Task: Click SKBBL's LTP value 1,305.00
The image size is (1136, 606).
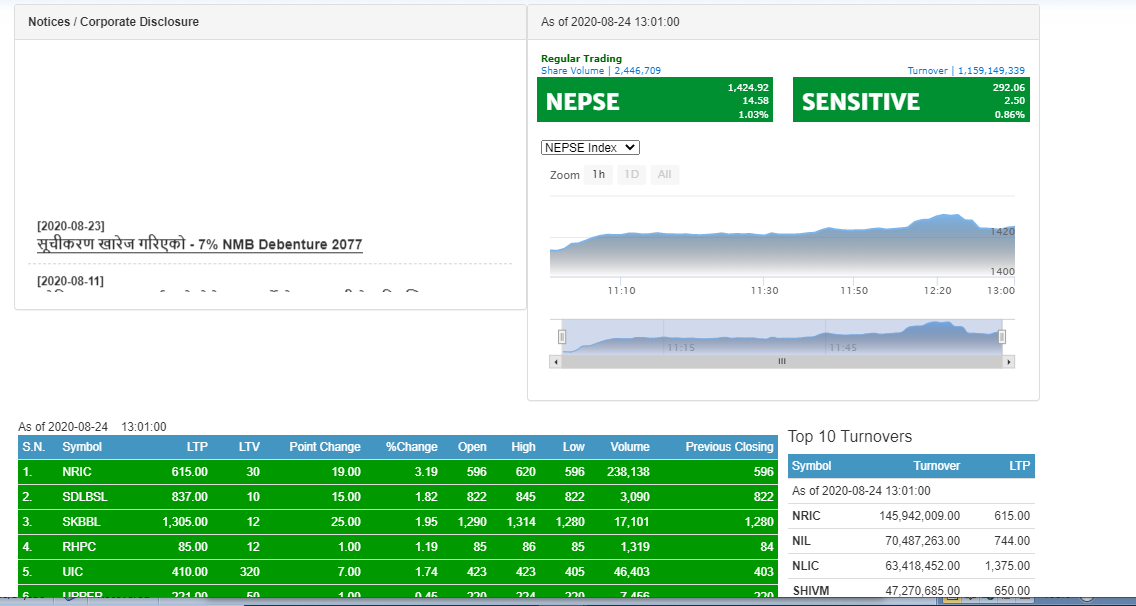Action: pyautogui.click(x=185, y=521)
